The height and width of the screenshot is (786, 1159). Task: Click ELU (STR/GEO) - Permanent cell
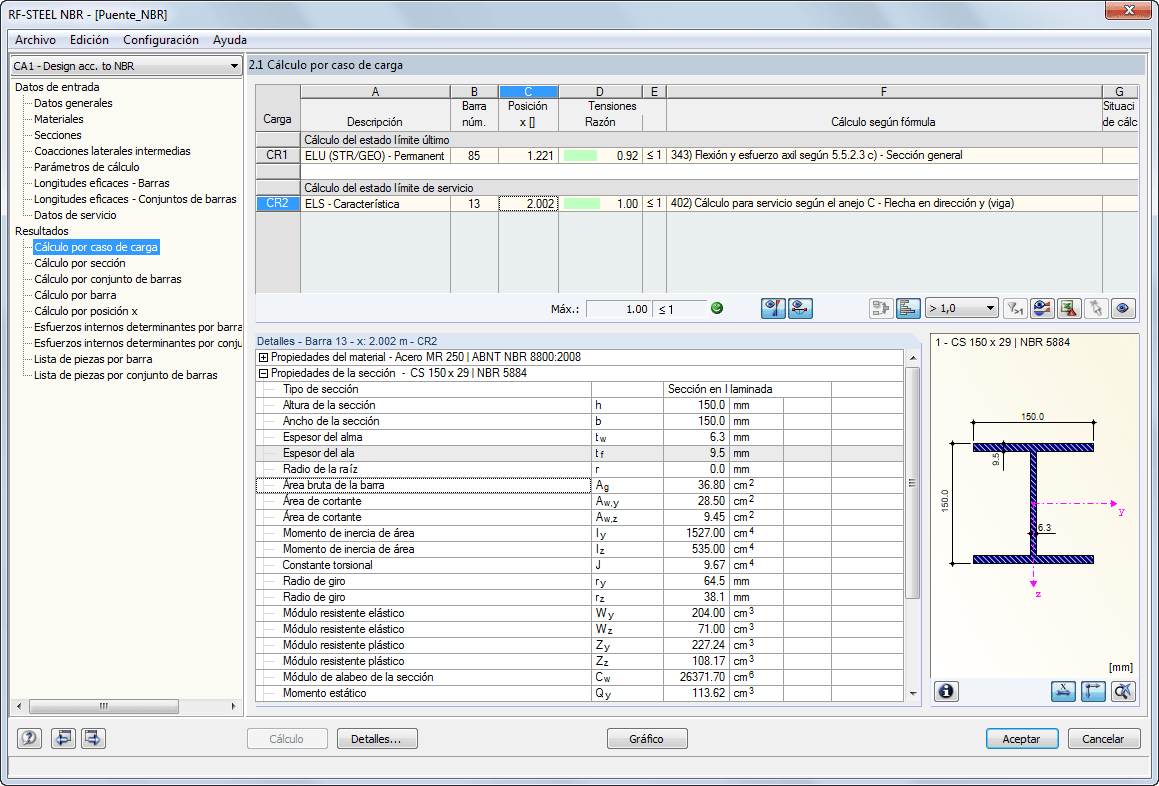tap(375, 155)
